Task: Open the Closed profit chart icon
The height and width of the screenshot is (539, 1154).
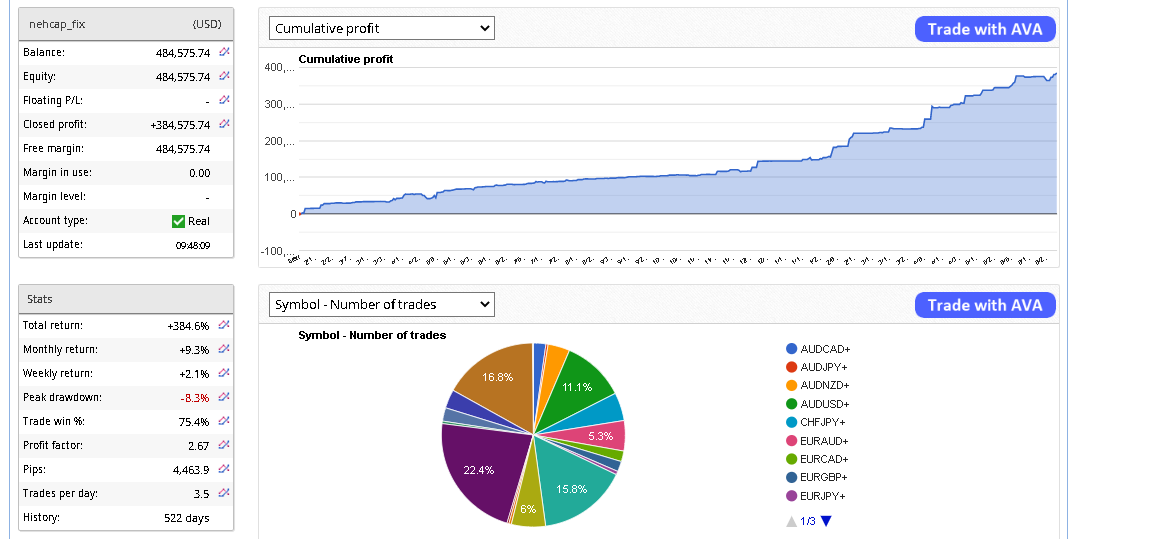Action: pos(224,124)
